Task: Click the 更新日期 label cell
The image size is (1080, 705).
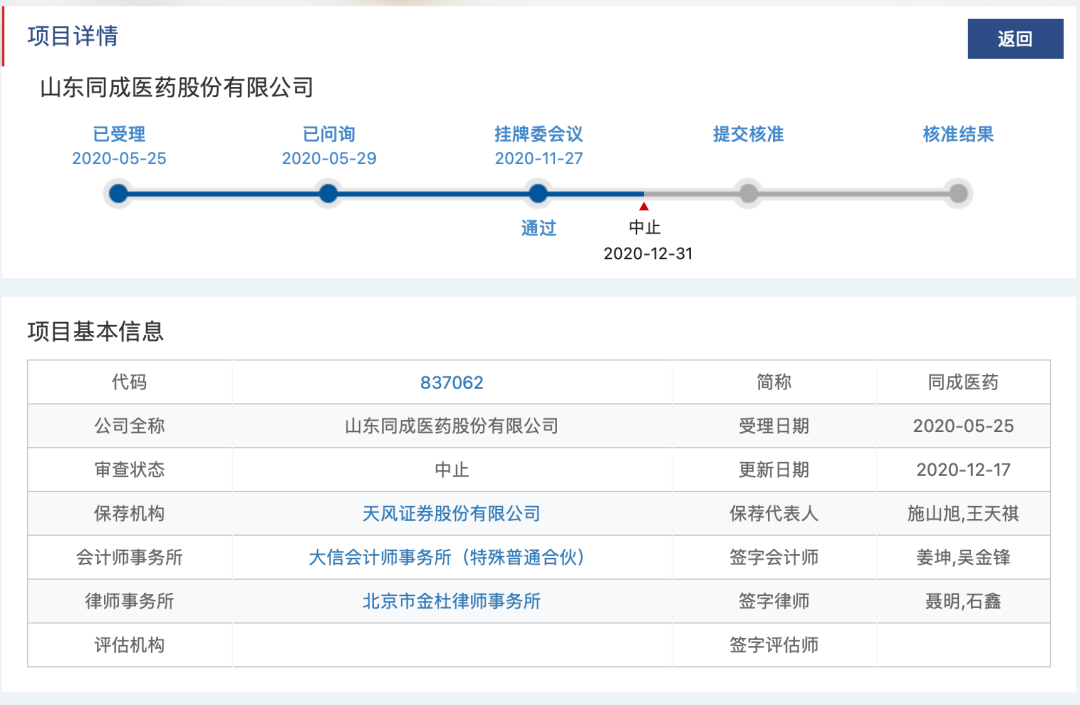Action: (x=774, y=470)
